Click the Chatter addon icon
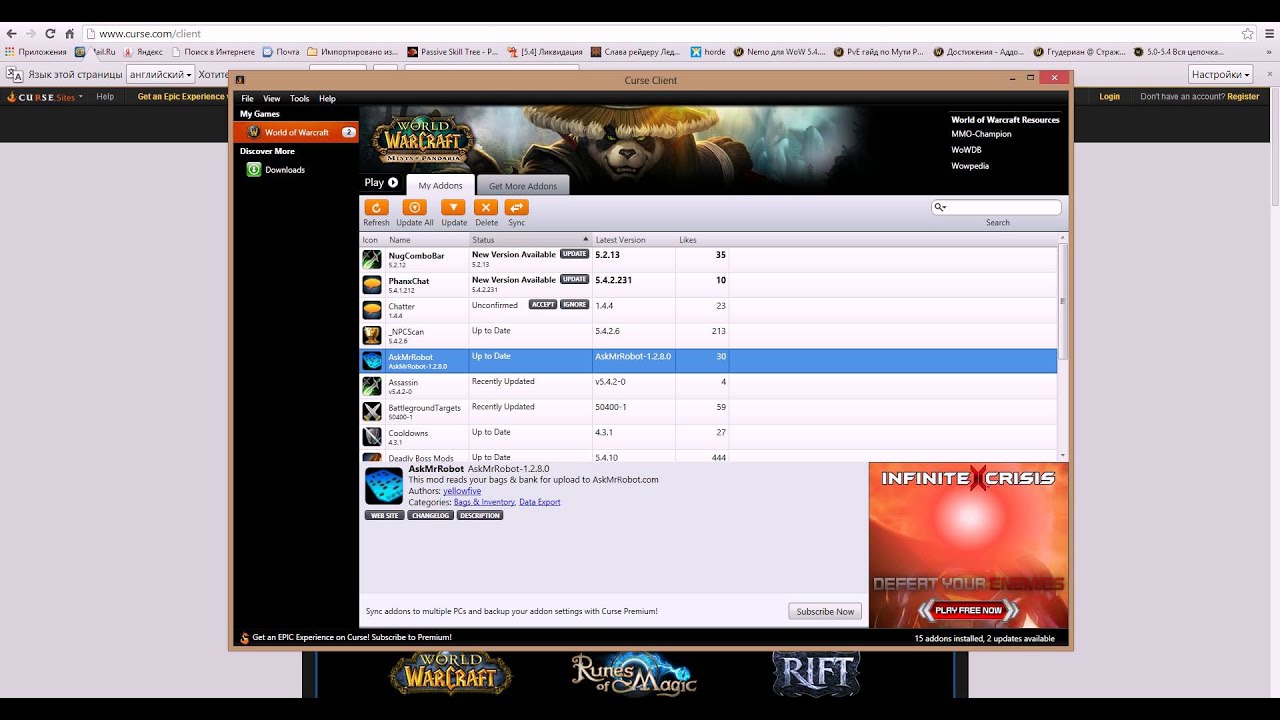 (372, 310)
